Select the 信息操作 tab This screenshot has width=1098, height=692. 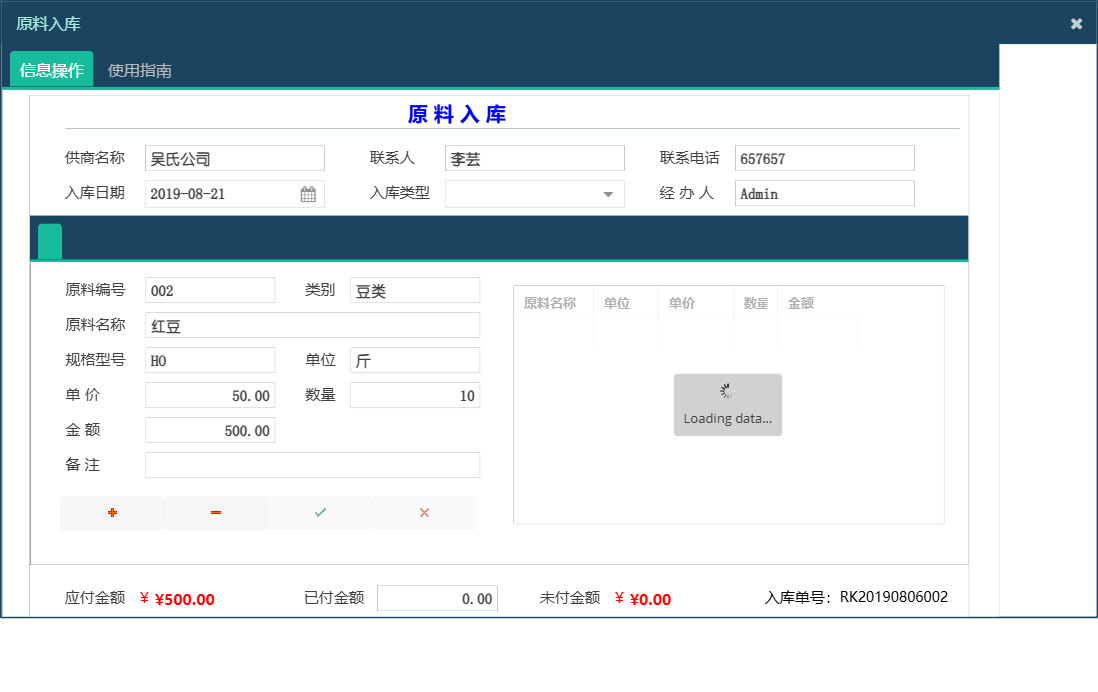[x=50, y=70]
